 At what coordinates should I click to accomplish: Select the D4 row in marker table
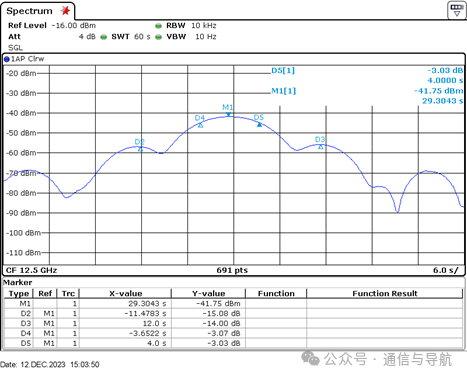[233, 333]
